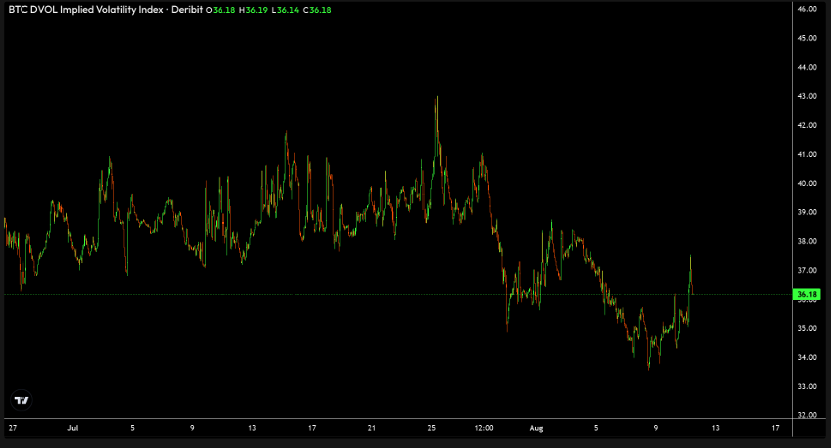Click the 12:00 marker on time axis
Screen dimensions: 831x448
[x=484, y=428]
